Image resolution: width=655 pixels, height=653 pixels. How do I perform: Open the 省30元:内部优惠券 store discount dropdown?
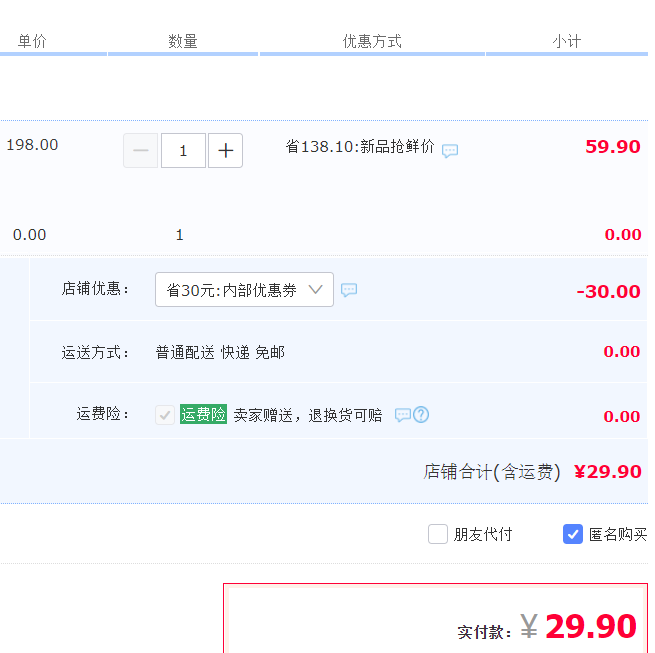(x=244, y=290)
